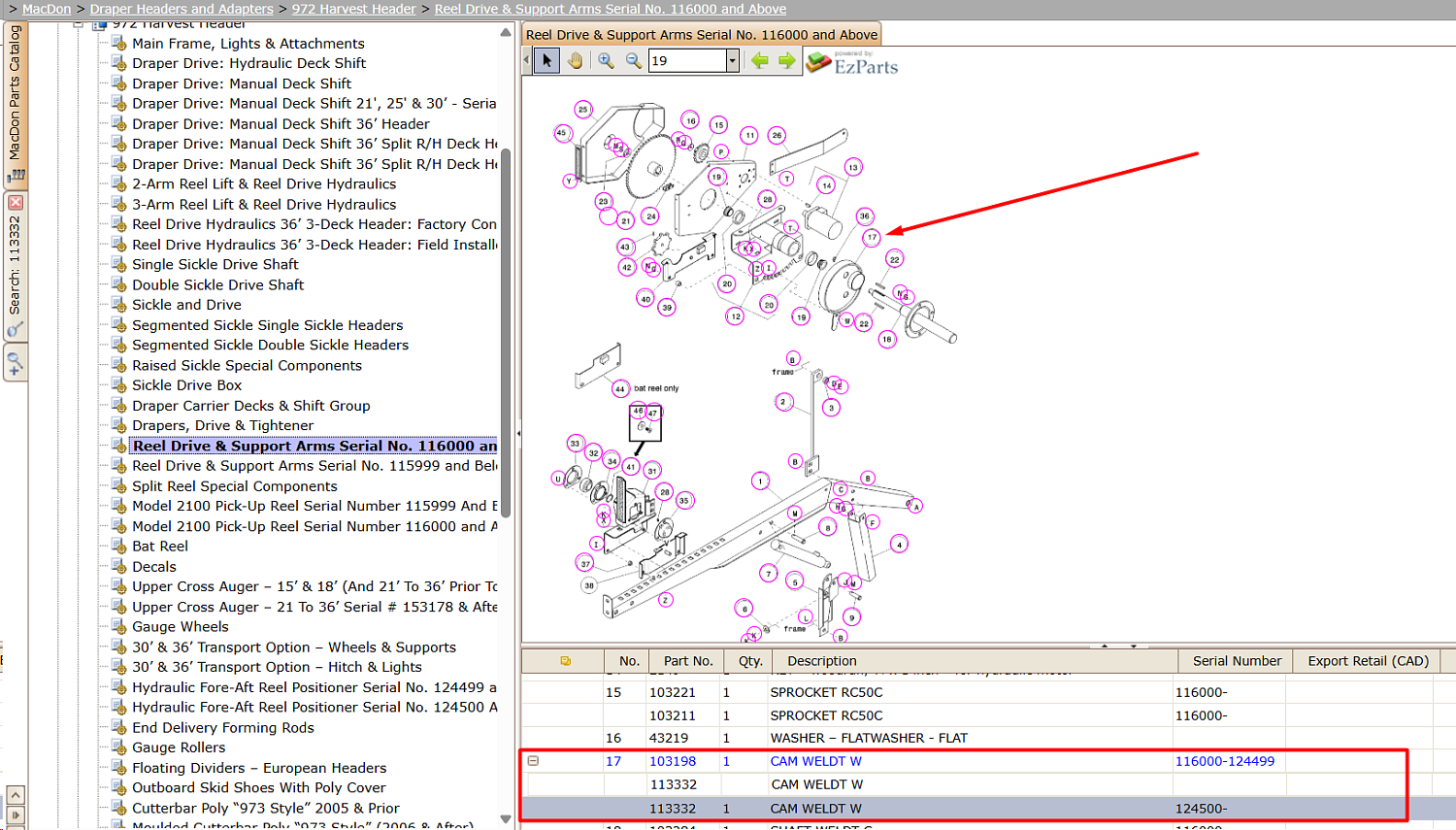This screenshot has width=1456, height=830.
Task: Open the 972 Harvest Header breadcrumb link
Action: point(353,9)
